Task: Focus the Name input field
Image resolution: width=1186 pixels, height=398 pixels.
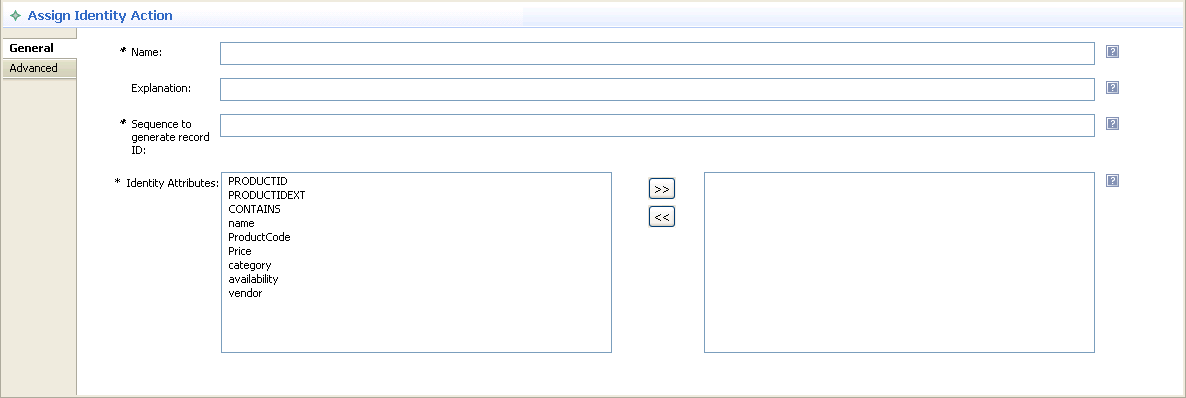Action: click(x=657, y=53)
